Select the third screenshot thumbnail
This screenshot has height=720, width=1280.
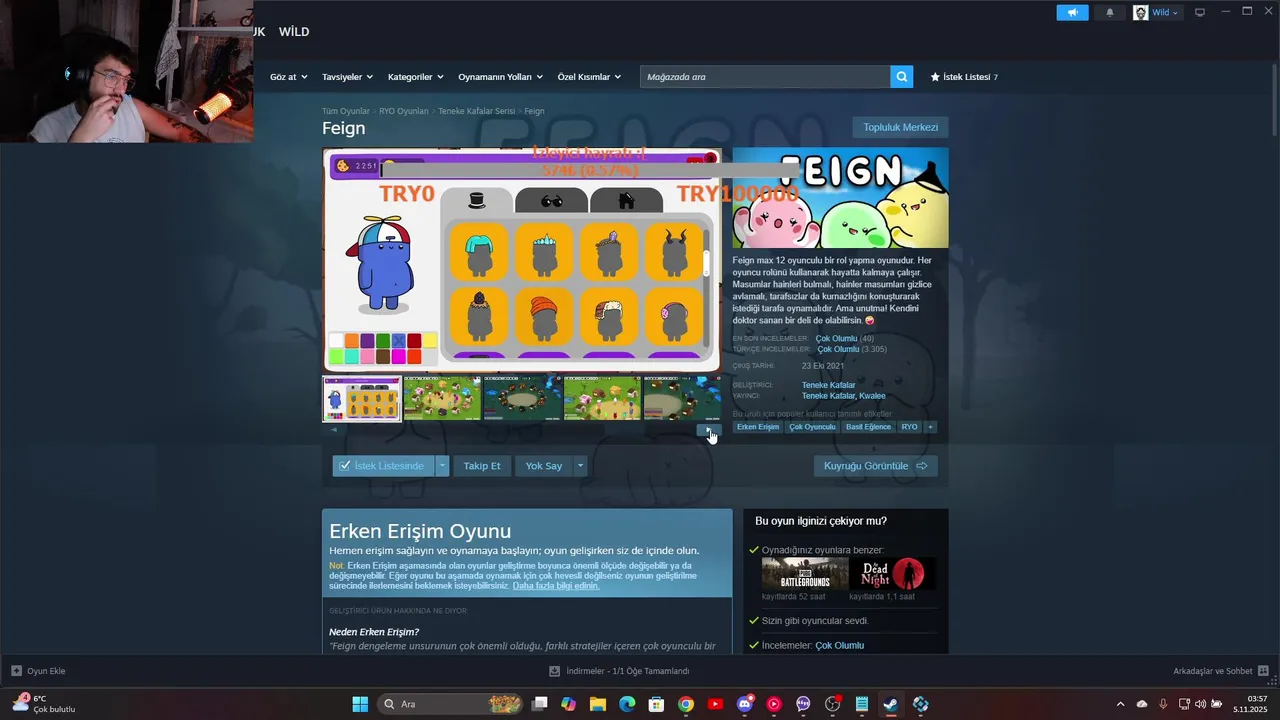(522, 398)
